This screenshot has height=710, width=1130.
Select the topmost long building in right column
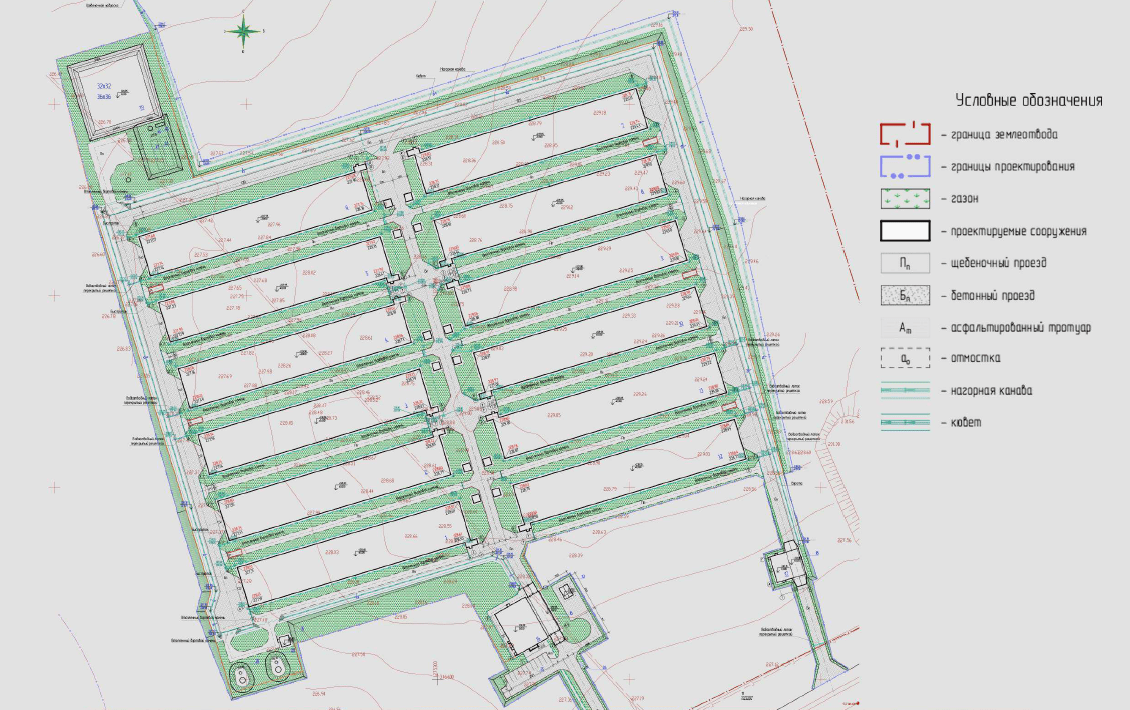(530, 141)
